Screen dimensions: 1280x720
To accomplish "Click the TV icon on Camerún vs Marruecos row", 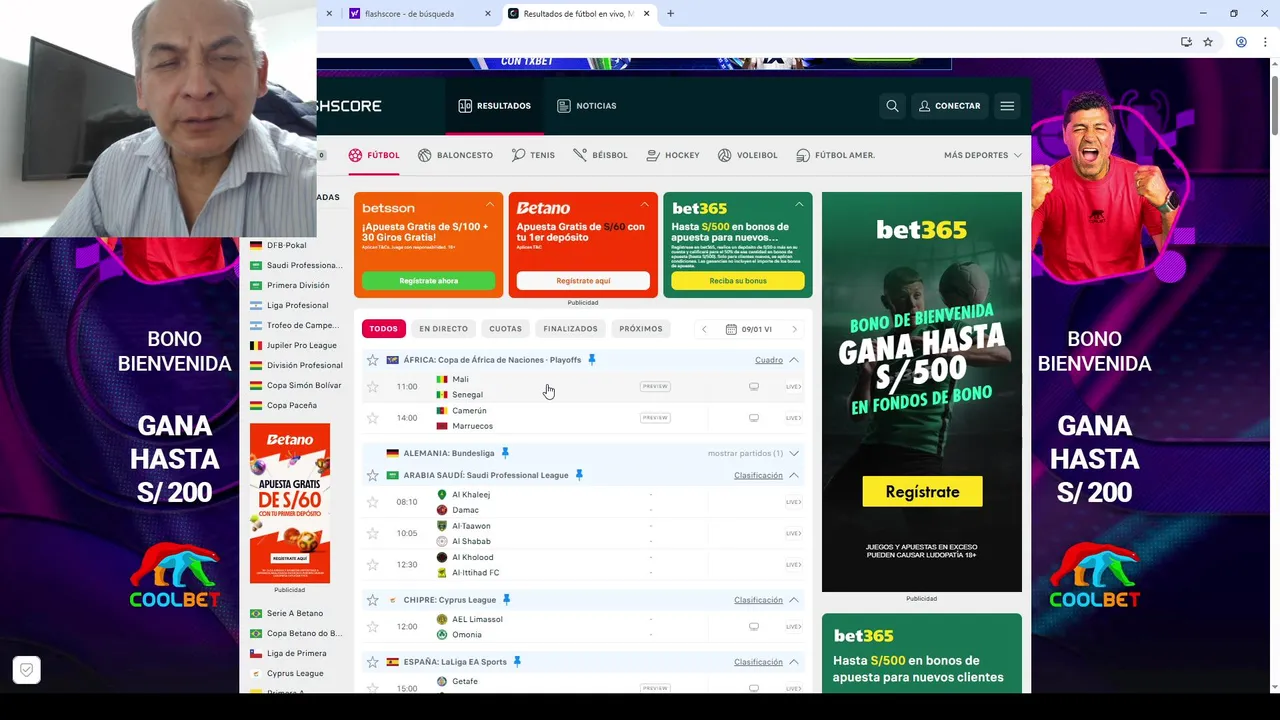I will point(754,418).
